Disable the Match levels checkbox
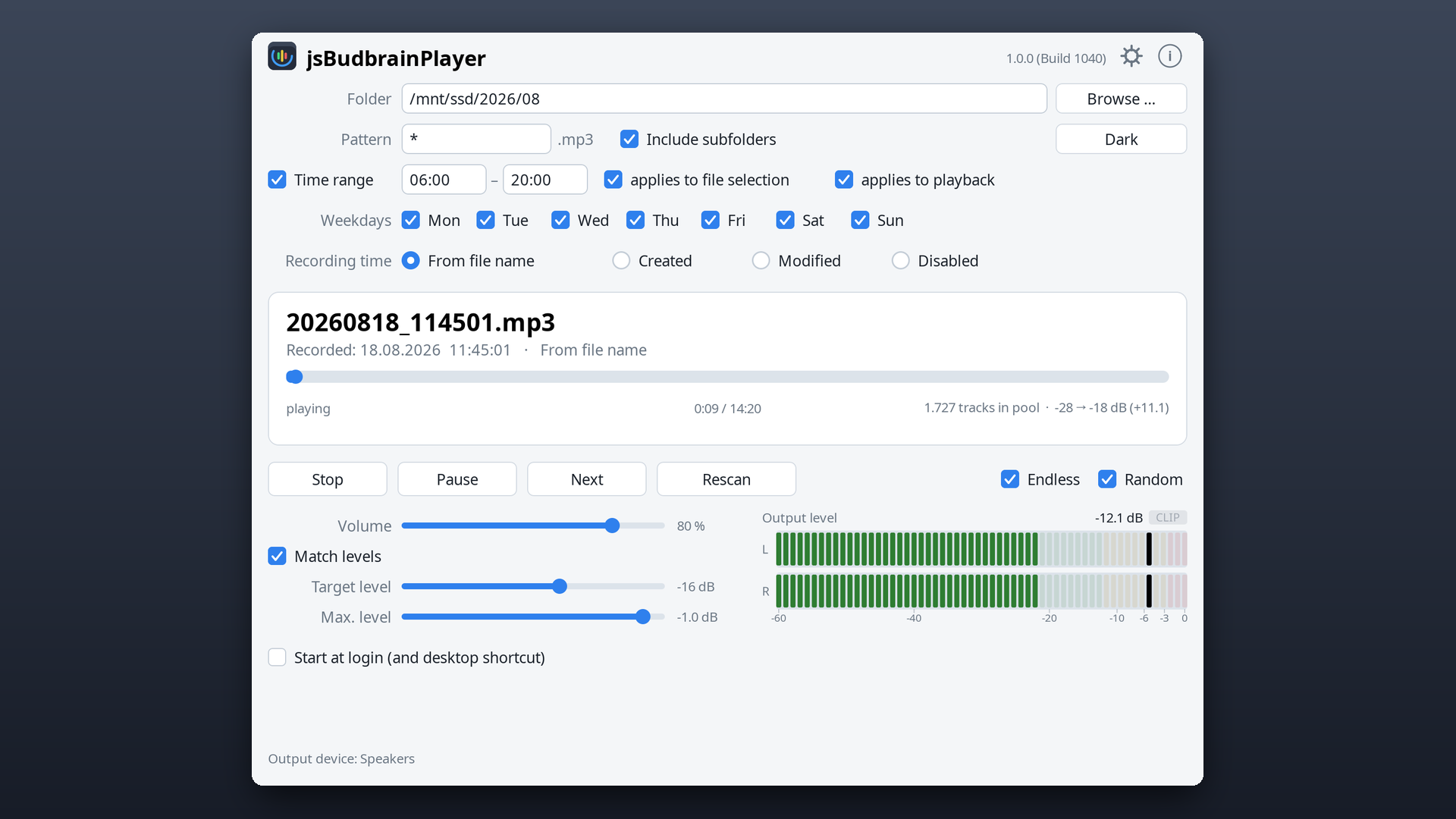Image resolution: width=1456 pixels, height=819 pixels. click(x=277, y=556)
